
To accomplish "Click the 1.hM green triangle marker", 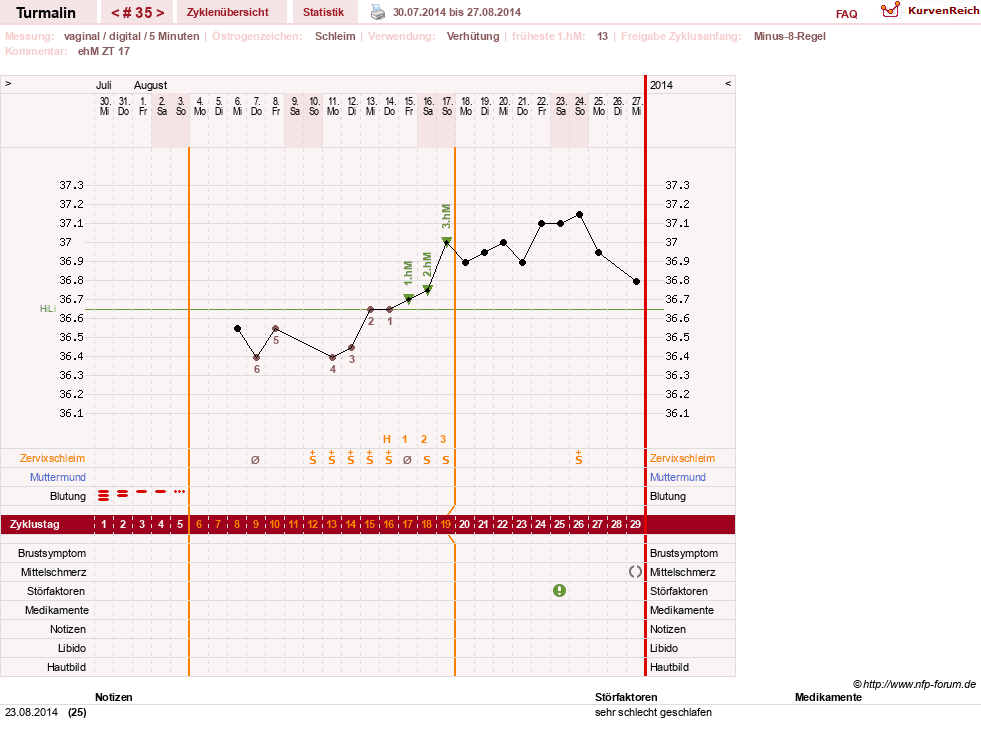I will click(x=408, y=298).
